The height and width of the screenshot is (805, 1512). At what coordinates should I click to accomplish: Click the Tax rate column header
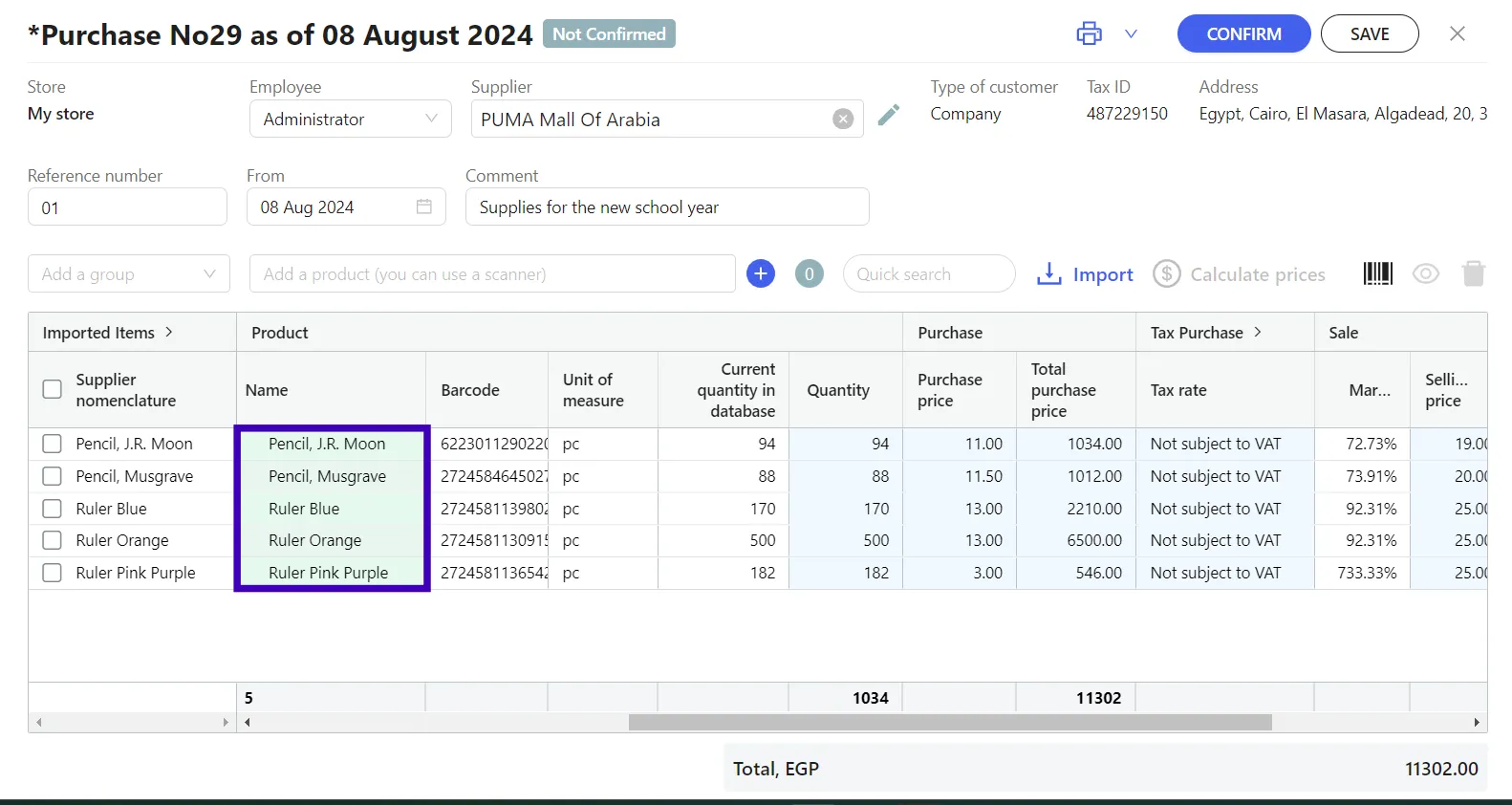(1224, 390)
